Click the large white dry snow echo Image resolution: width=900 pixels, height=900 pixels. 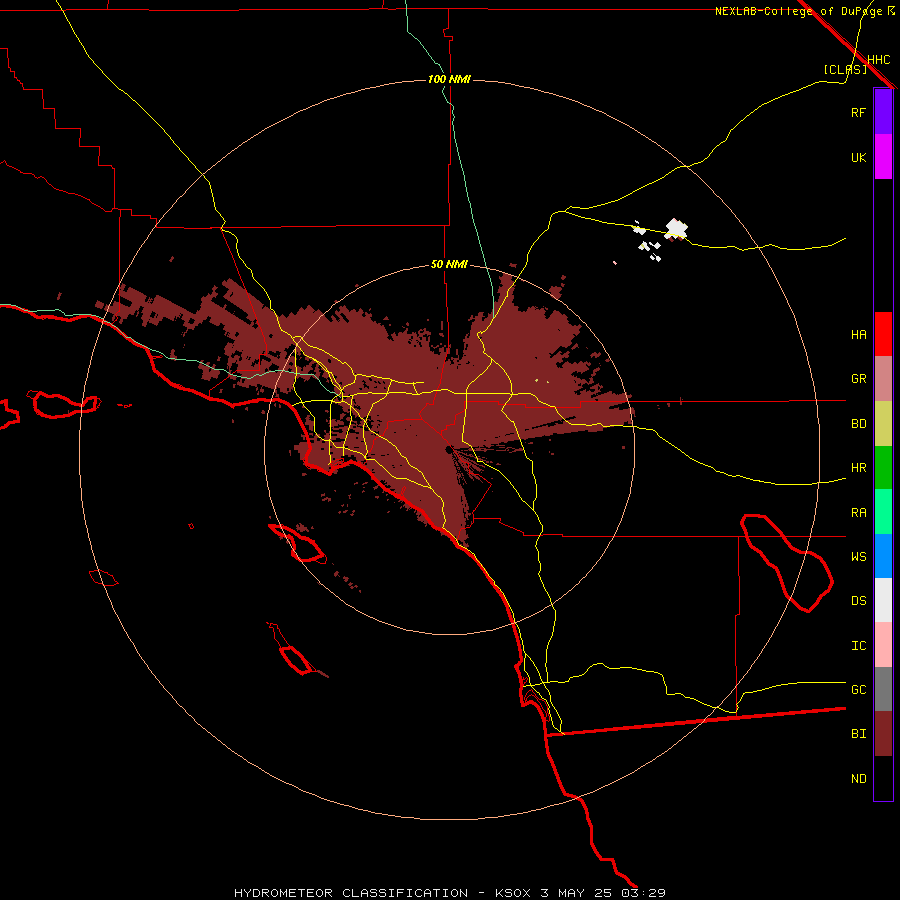pos(677,229)
